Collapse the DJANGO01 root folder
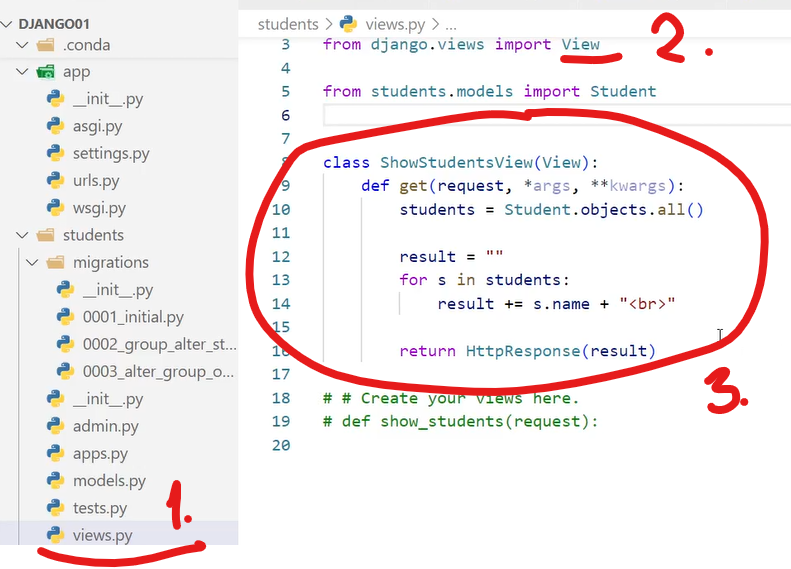The image size is (791, 569). [9, 23]
